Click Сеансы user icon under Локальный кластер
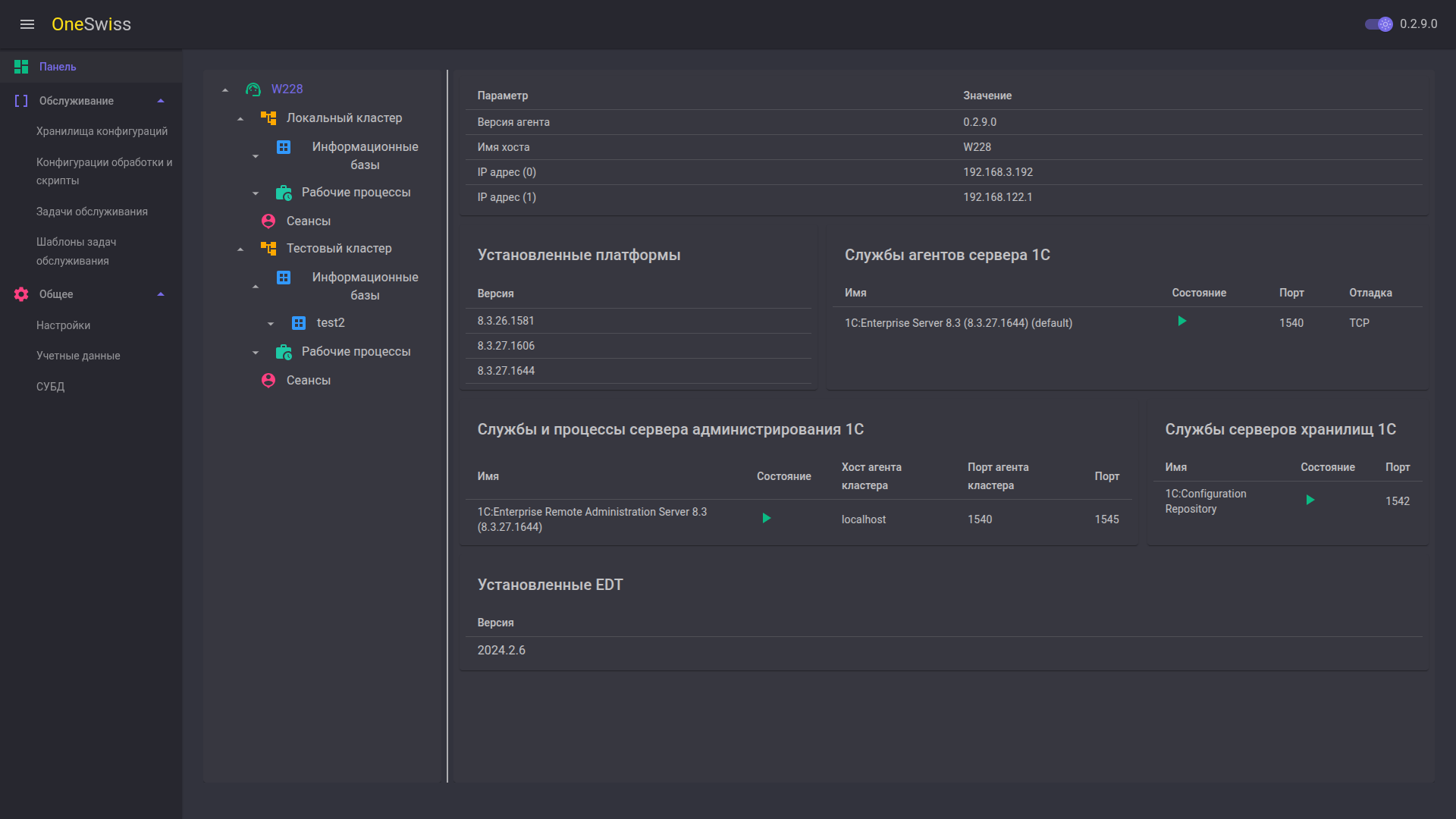Viewport: 1456px width, 819px height. pyautogui.click(x=268, y=221)
